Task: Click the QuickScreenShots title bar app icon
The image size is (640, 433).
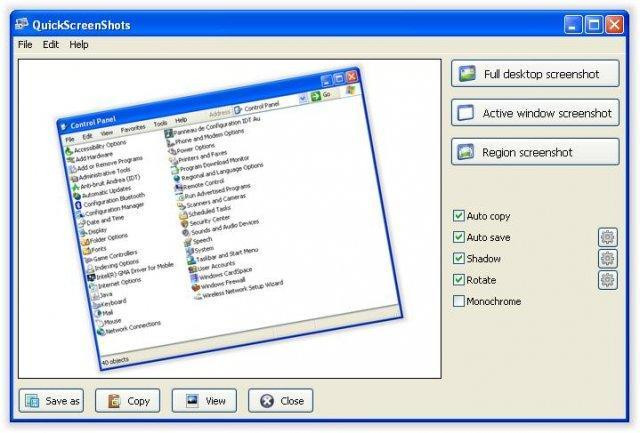Action: click(22, 24)
